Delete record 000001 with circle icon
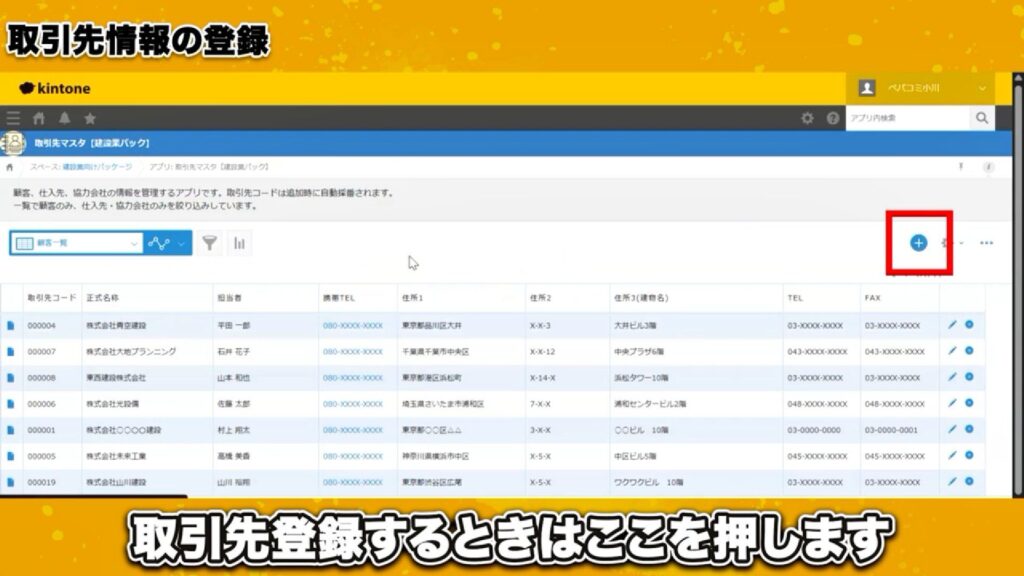Screen dimensions: 1024x576 pos(969,429)
